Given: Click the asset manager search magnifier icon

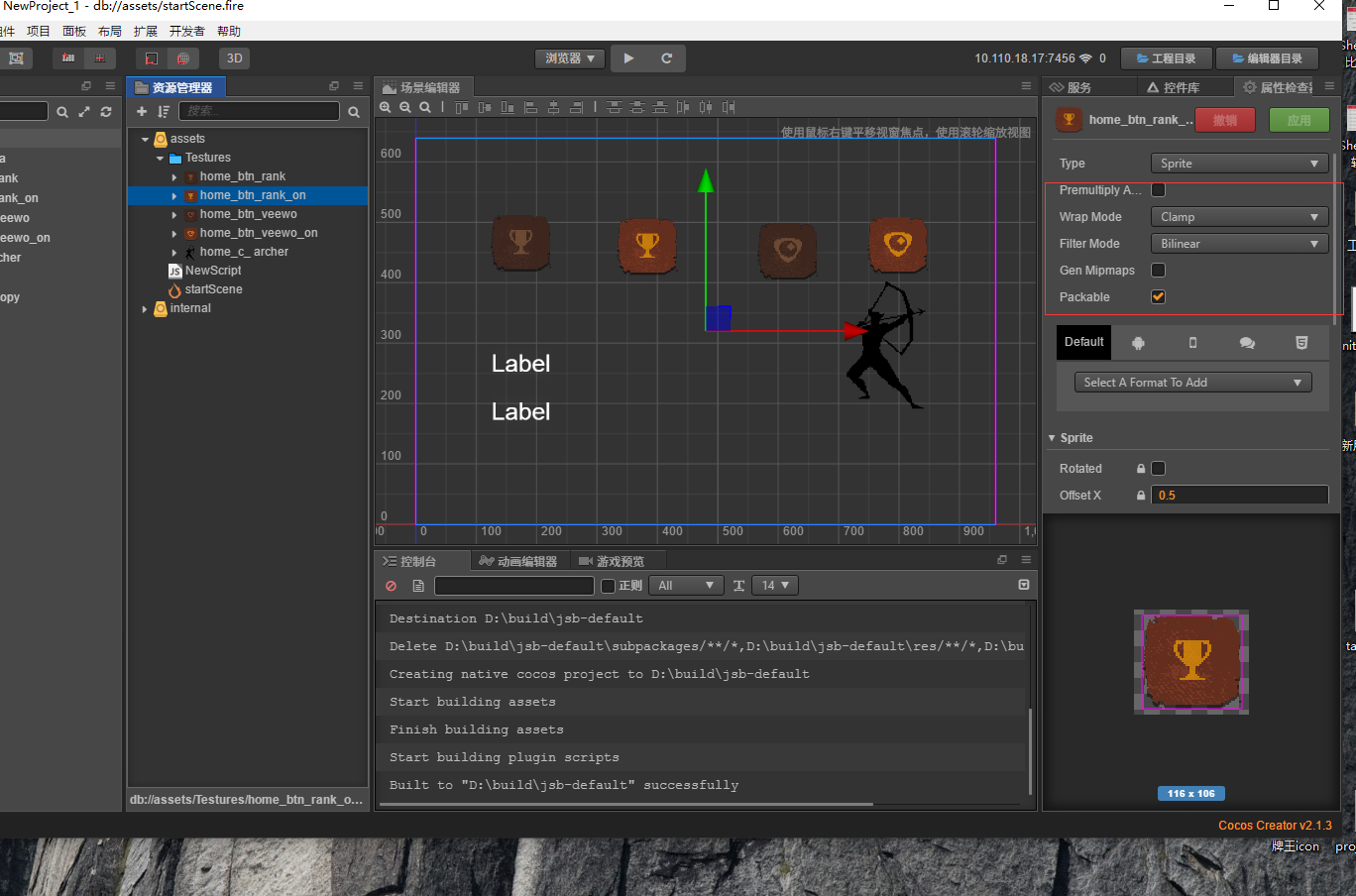Looking at the screenshot, I should coord(354,112).
